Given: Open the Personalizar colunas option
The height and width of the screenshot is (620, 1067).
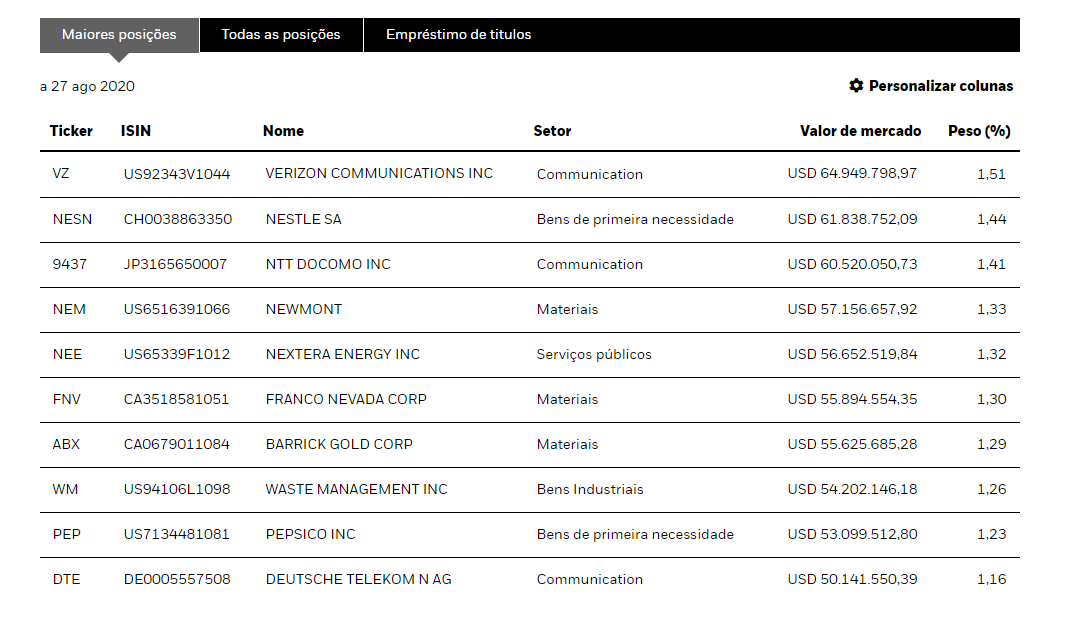Looking at the screenshot, I should (x=940, y=86).
